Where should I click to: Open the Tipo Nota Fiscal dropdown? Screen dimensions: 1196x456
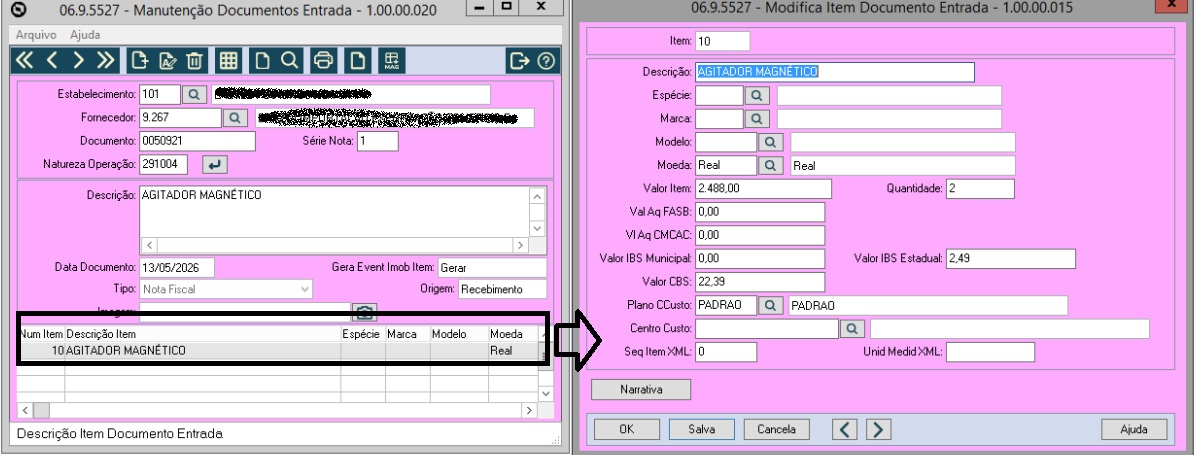tap(227, 289)
